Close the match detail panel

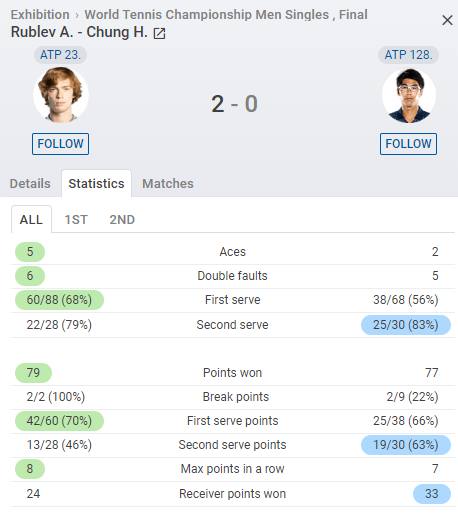pos(447,20)
